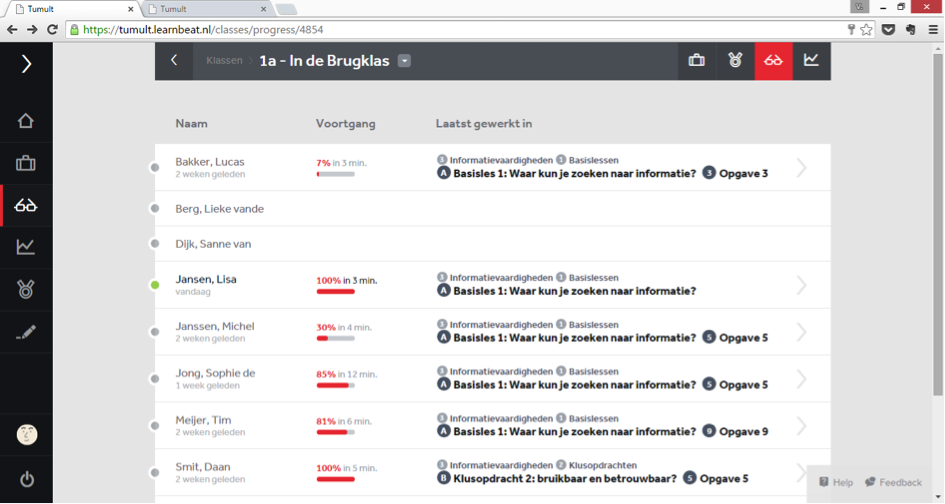Click the saved-password key icon
This screenshot has width=945, height=504.
pos(851,30)
